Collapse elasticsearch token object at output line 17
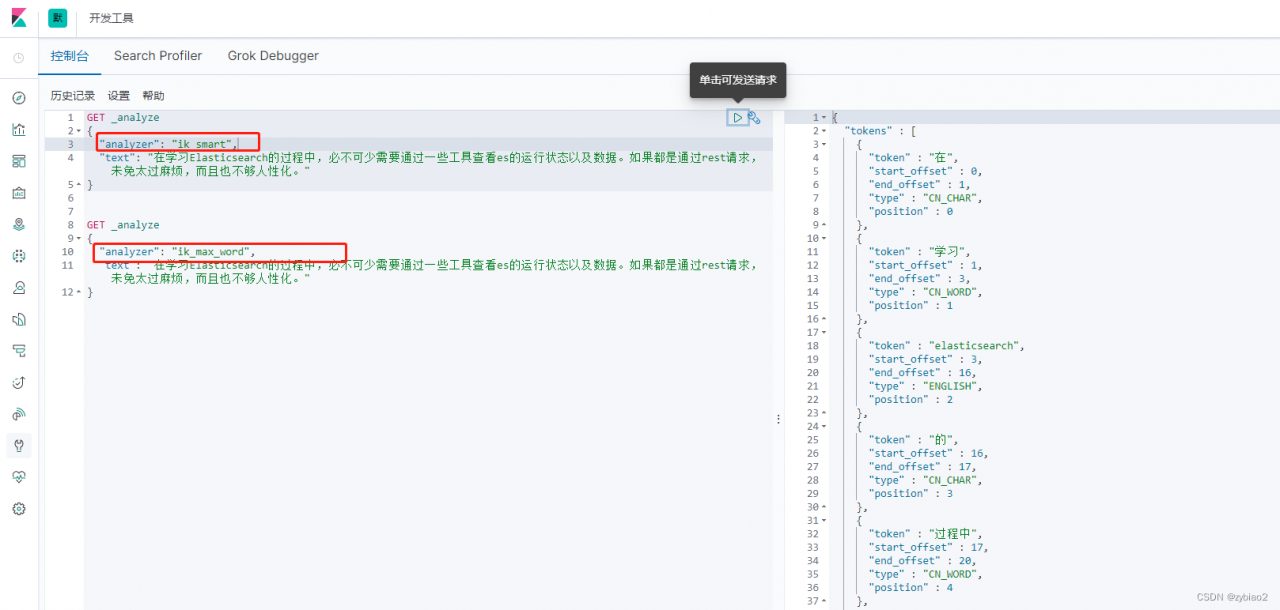Screen dimensions: 1280x610 (824, 333)
